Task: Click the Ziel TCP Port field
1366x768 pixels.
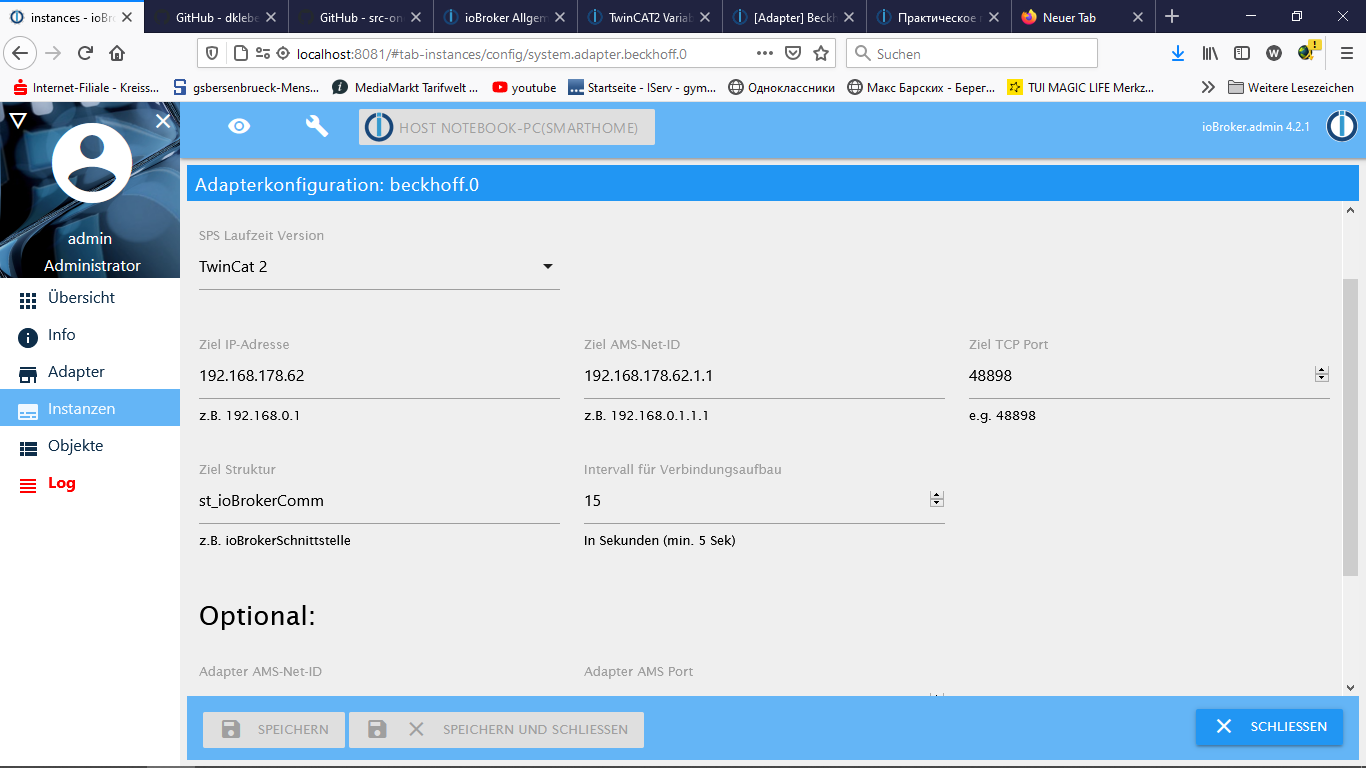Action: [1149, 377]
